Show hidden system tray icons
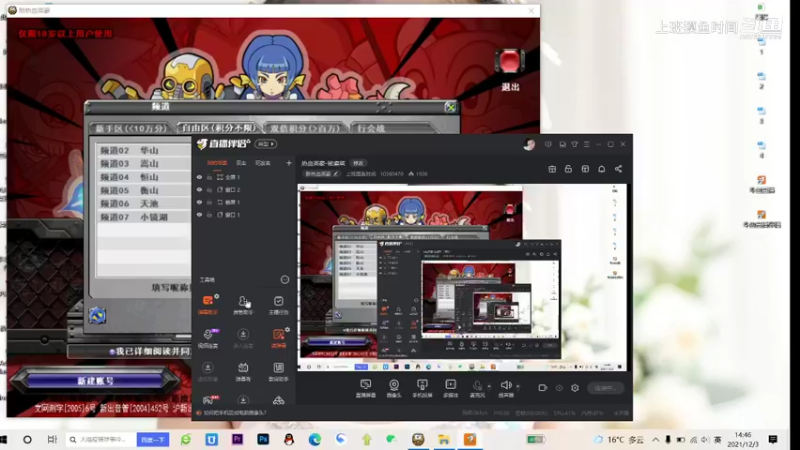This screenshot has width=800, height=450. coord(656,439)
